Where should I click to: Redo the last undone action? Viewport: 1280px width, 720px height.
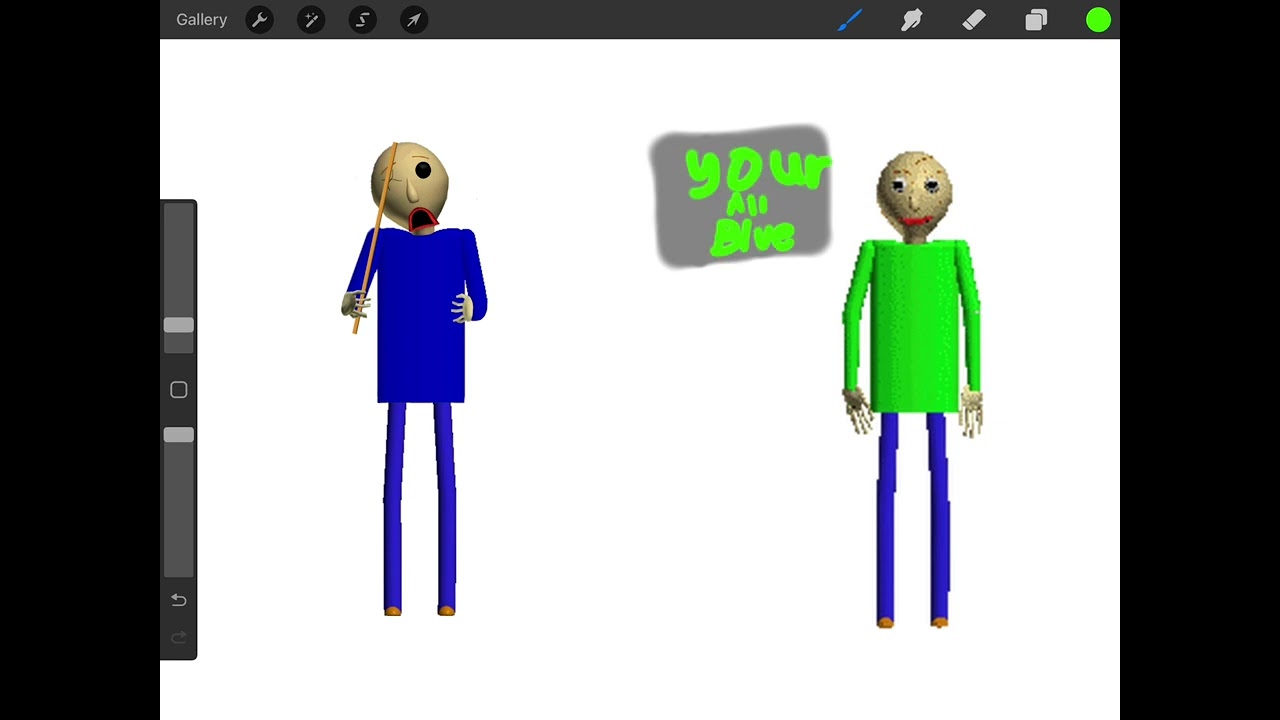tap(179, 638)
